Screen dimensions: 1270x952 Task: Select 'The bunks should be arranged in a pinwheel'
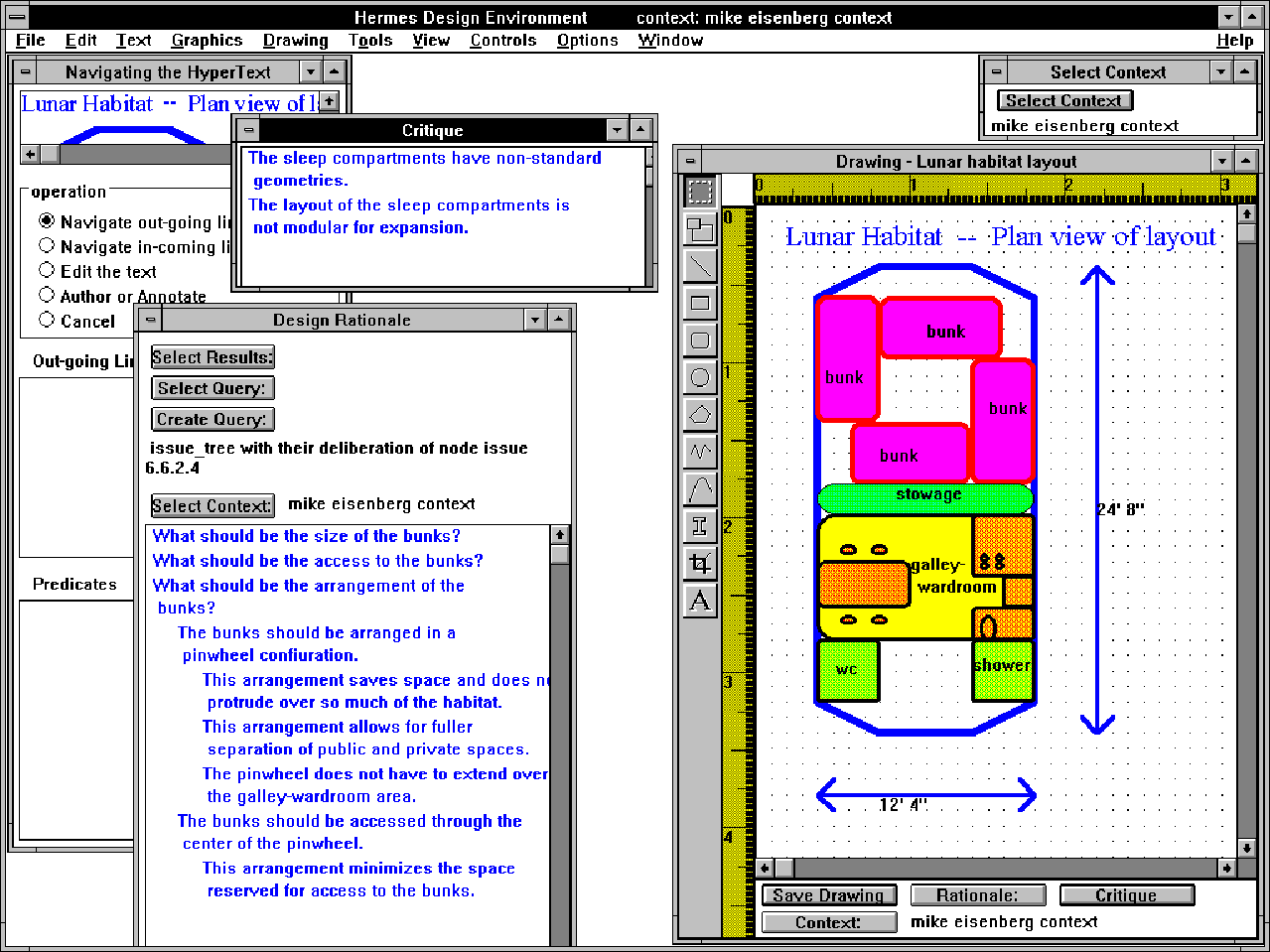tap(317, 644)
